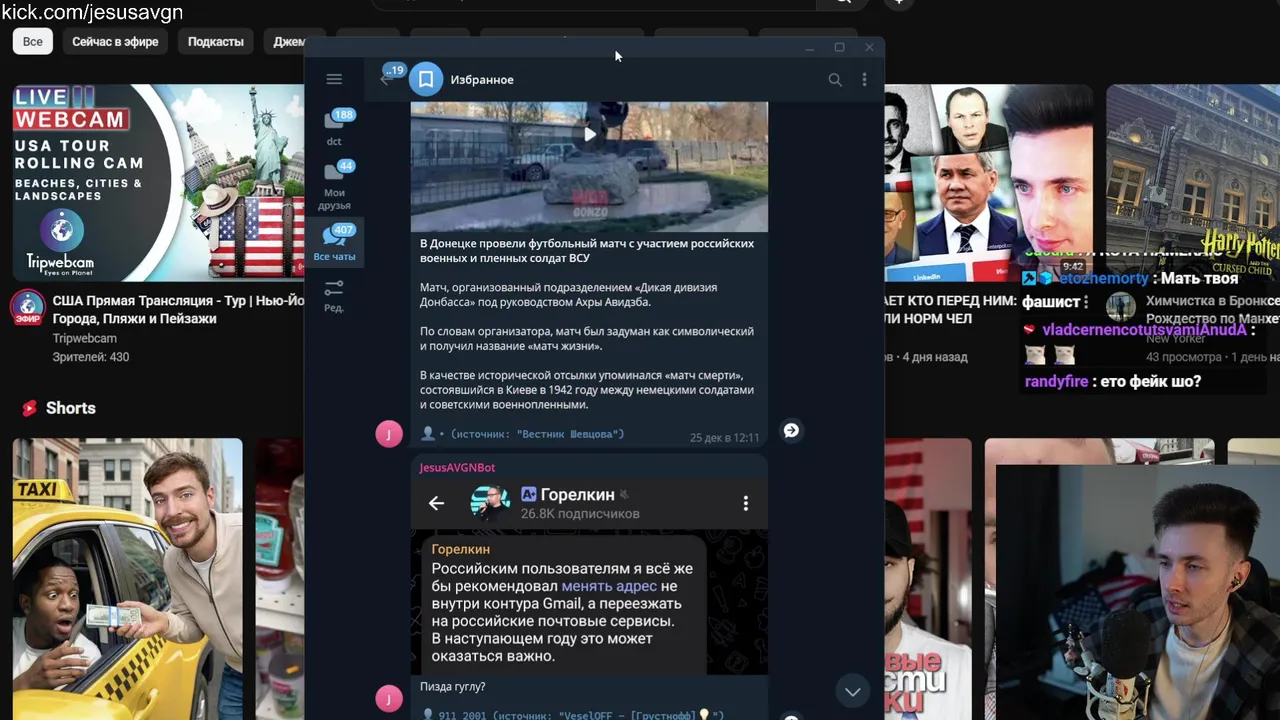This screenshot has width=1280, height=720.
Task: Select the Мои друзья chat folder
Action: click(334, 186)
